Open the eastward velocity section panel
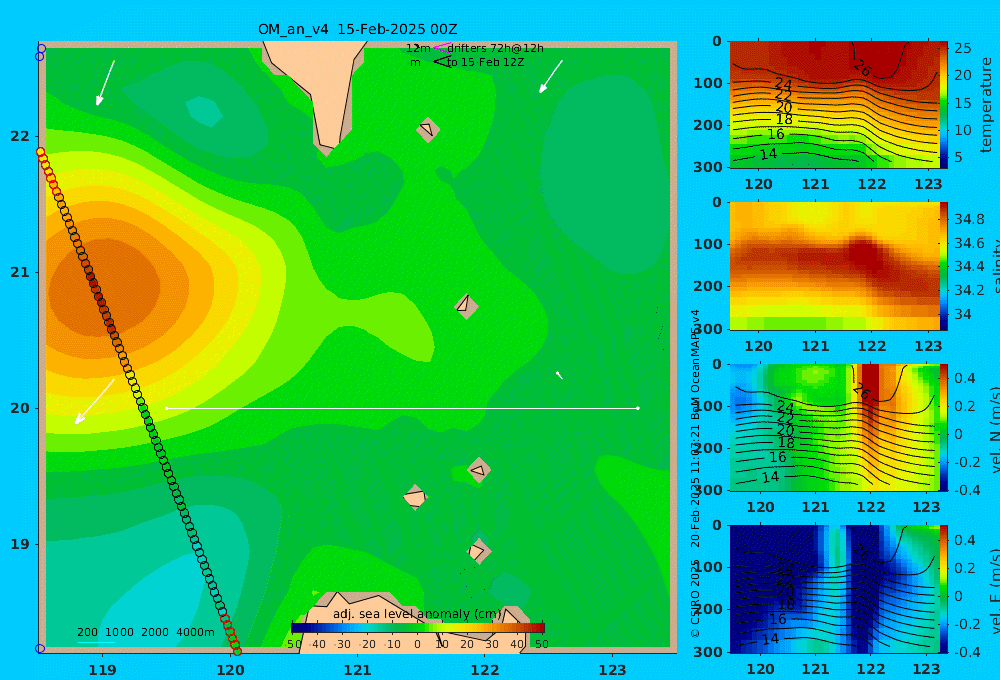This screenshot has width=1000, height=680. click(834, 589)
